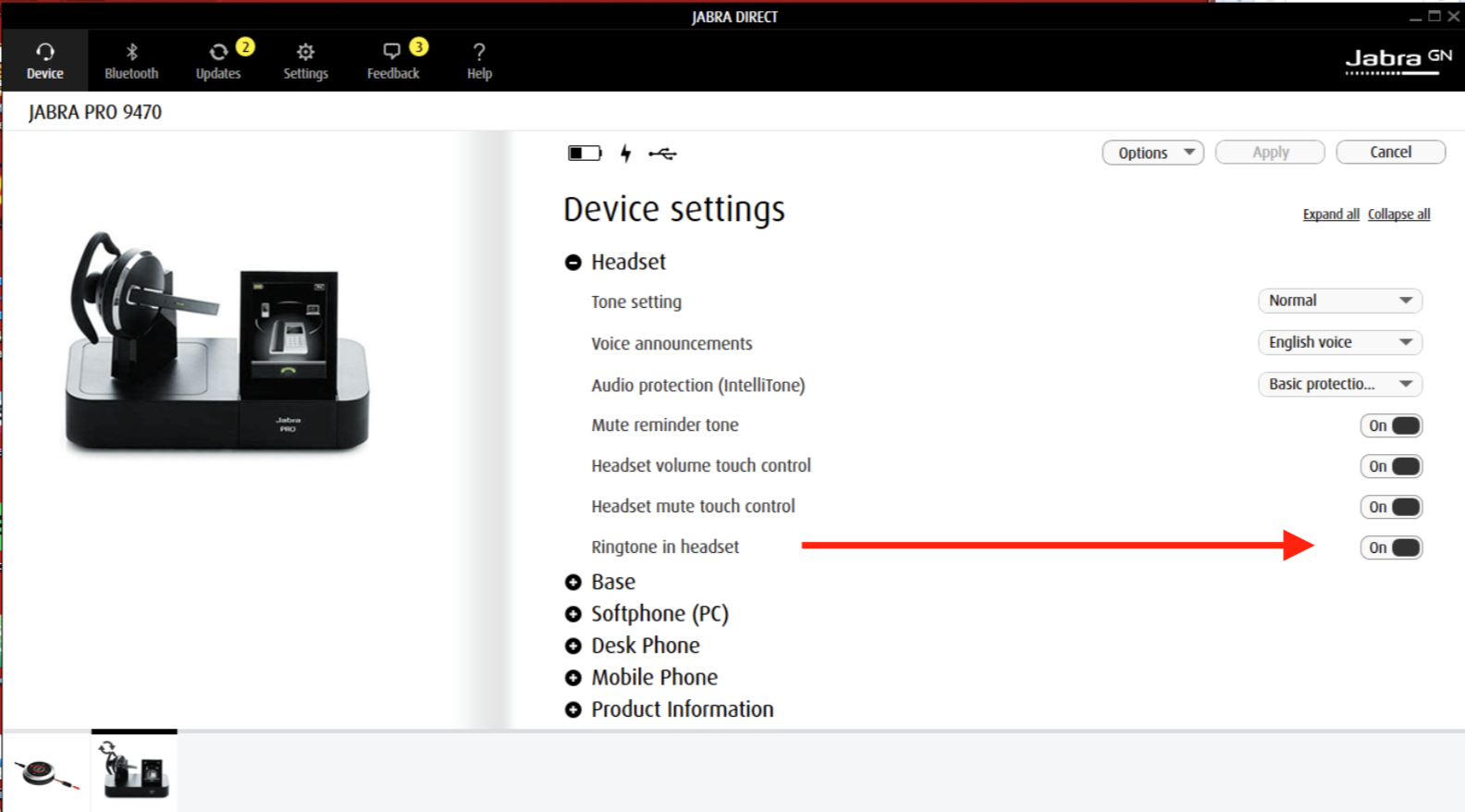Click the Audio protection (IntelliTone) label

click(698, 385)
